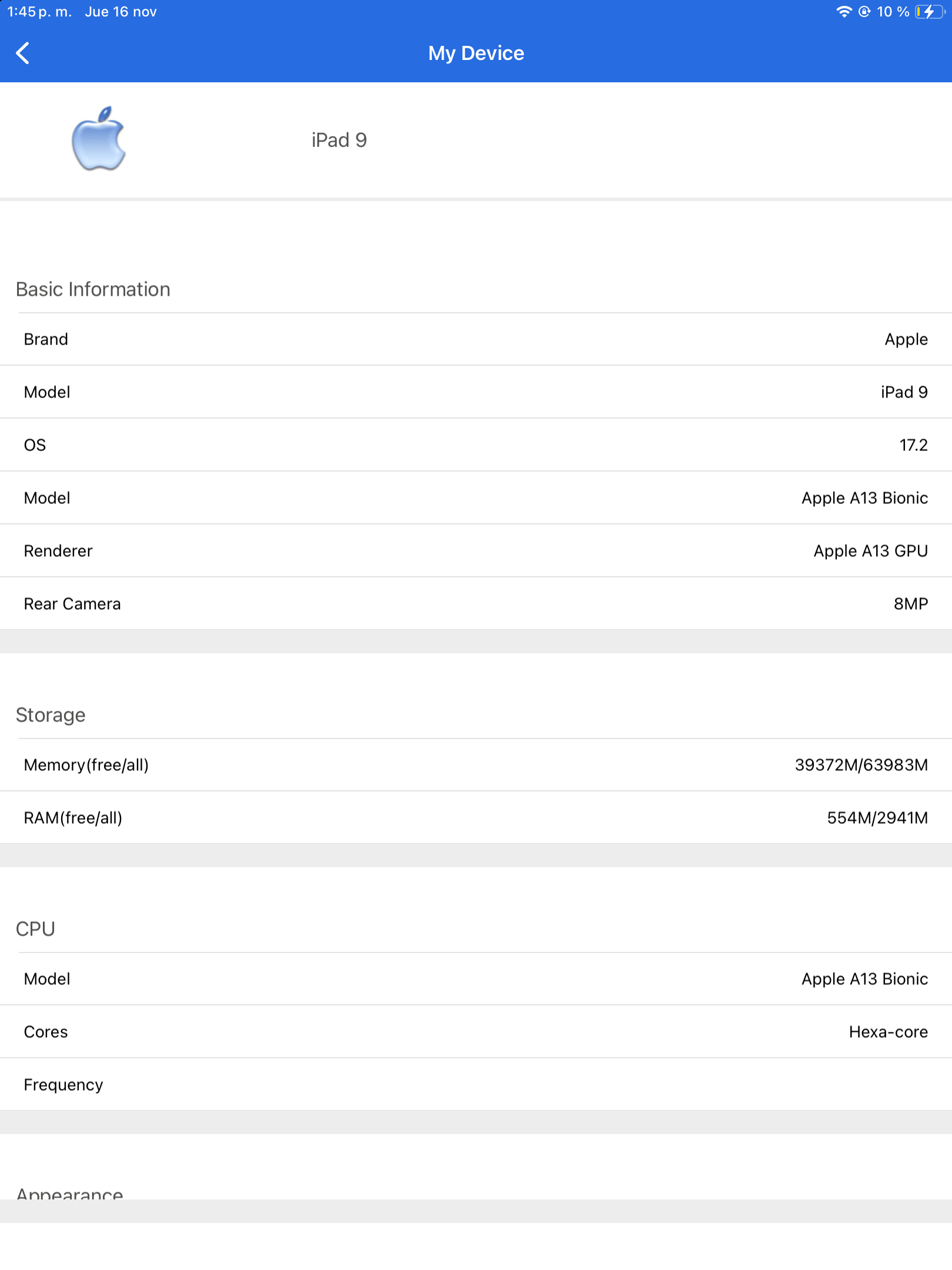The image size is (952, 1270).
Task: Tap the Cores Hexa-core row
Action: point(476,1032)
